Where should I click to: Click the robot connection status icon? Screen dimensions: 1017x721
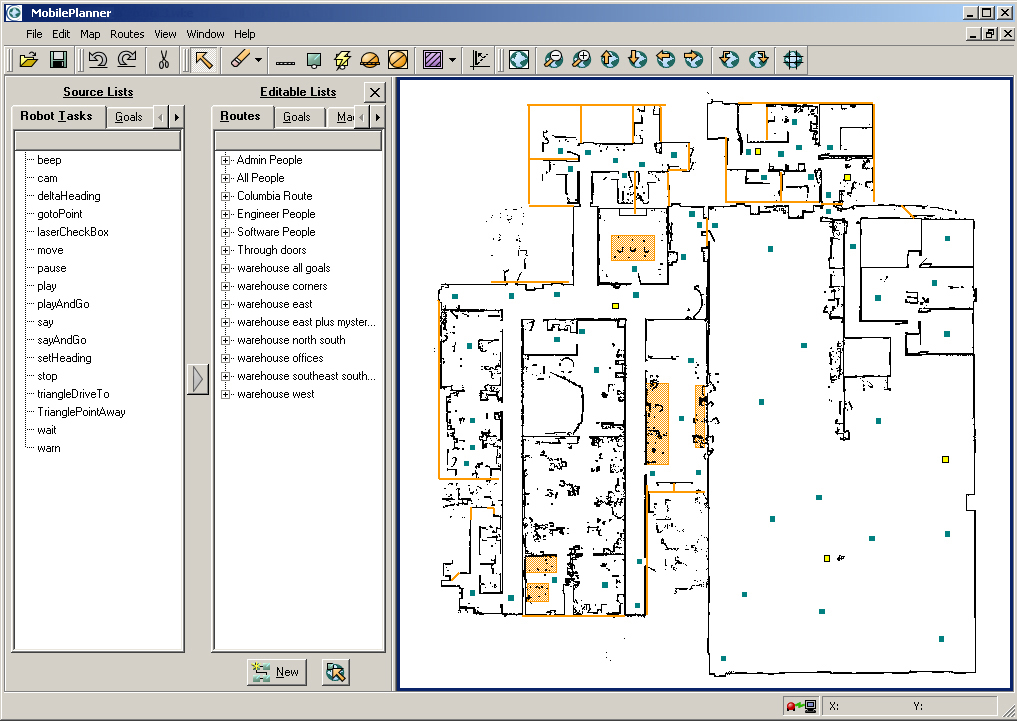800,706
